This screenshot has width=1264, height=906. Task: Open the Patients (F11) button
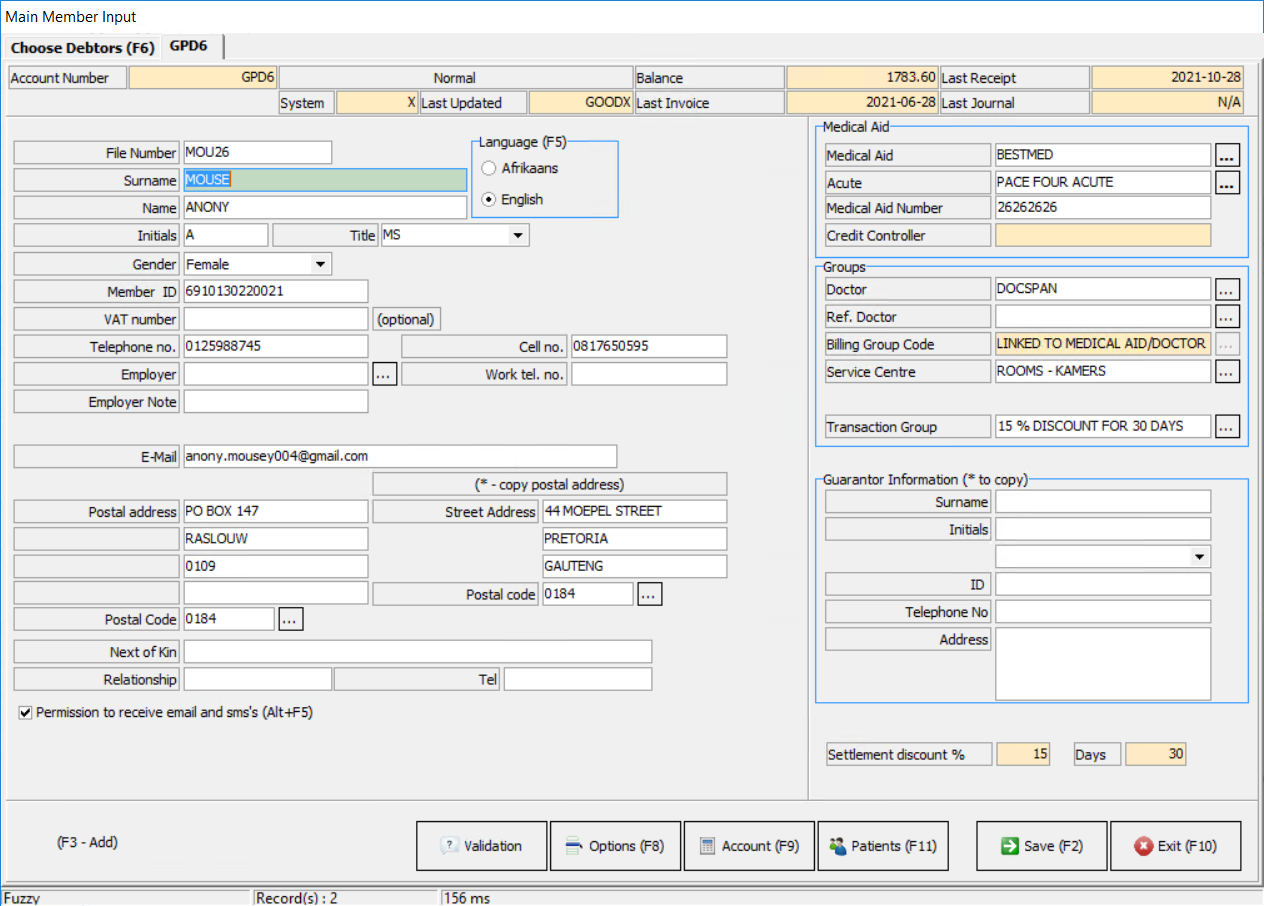(883, 846)
